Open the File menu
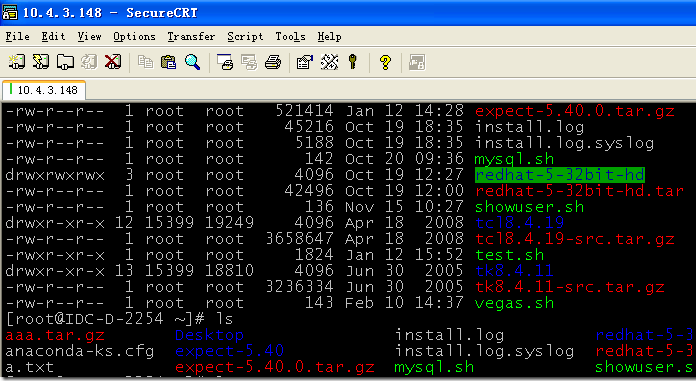Image resolution: width=696 pixels, height=381 pixels. [17, 36]
